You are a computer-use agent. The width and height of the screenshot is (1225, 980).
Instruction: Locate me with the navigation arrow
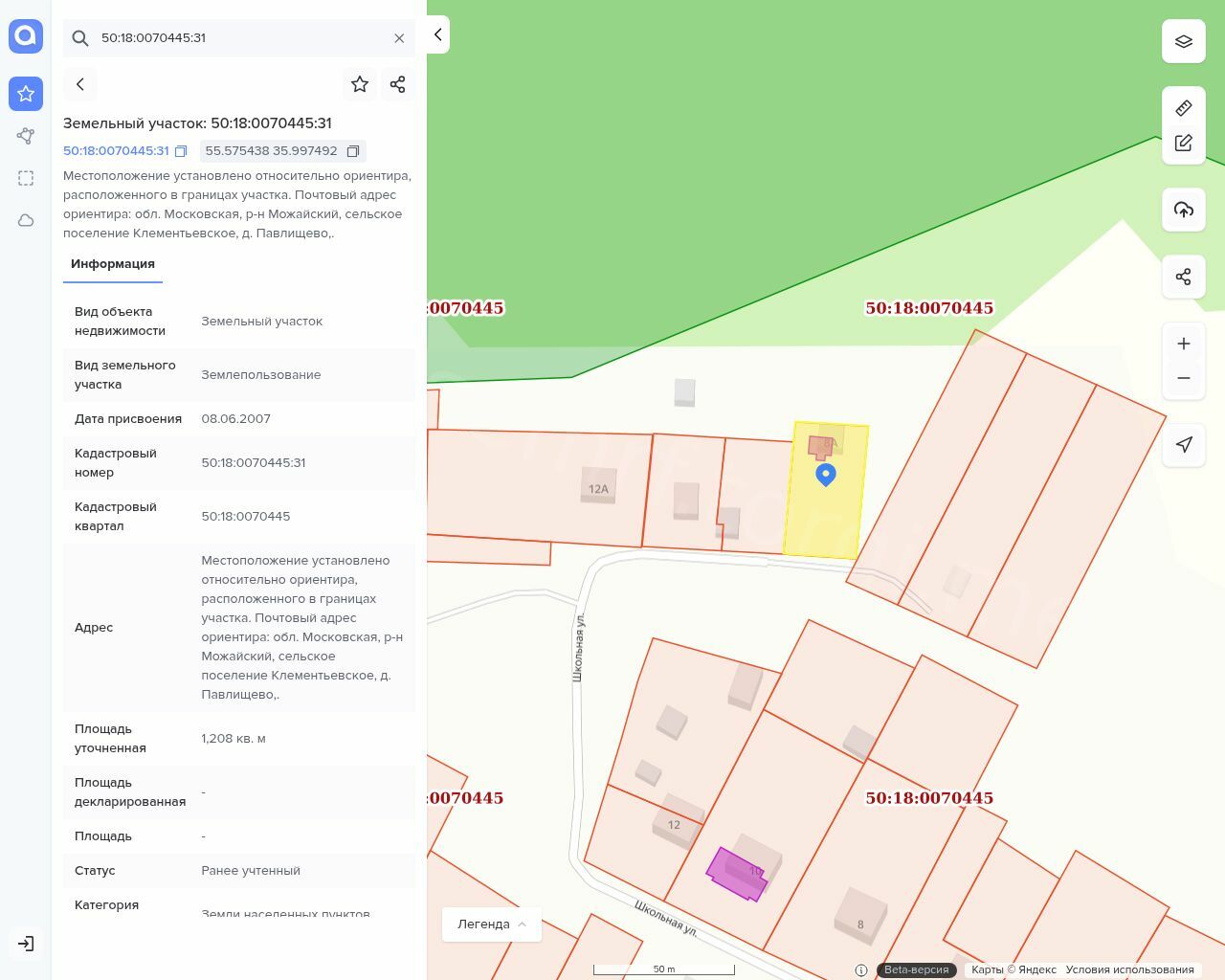[1184, 445]
